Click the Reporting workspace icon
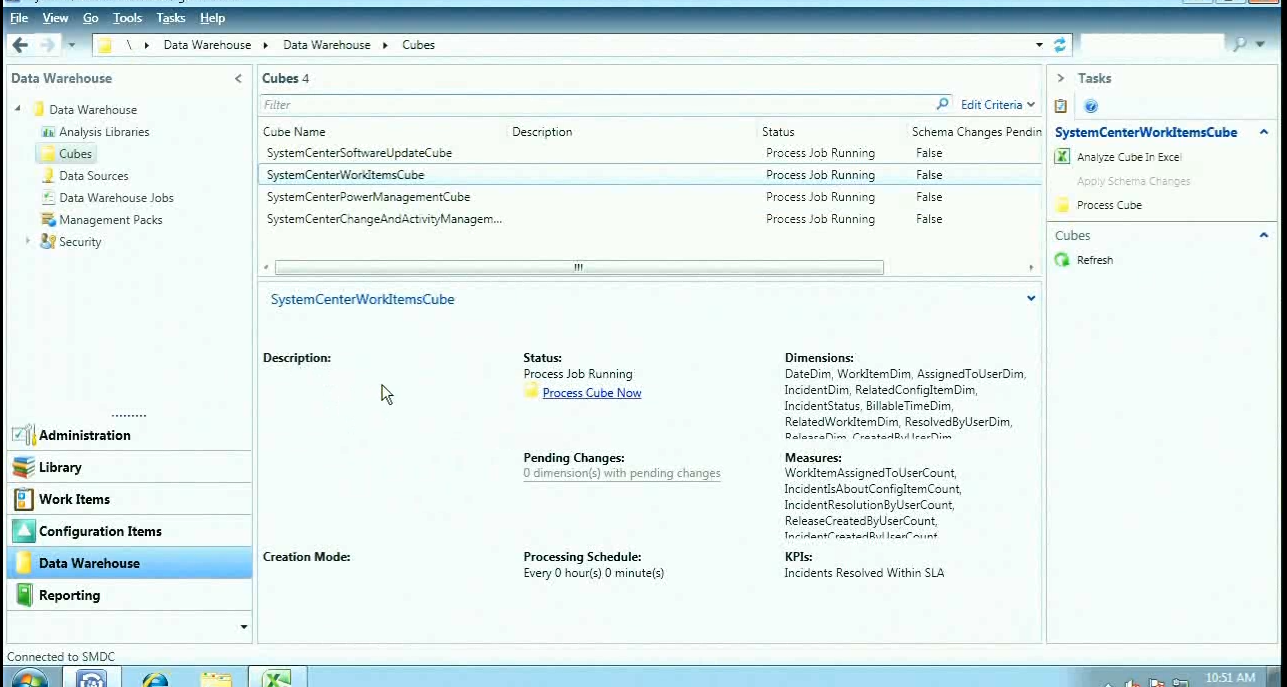 24,595
